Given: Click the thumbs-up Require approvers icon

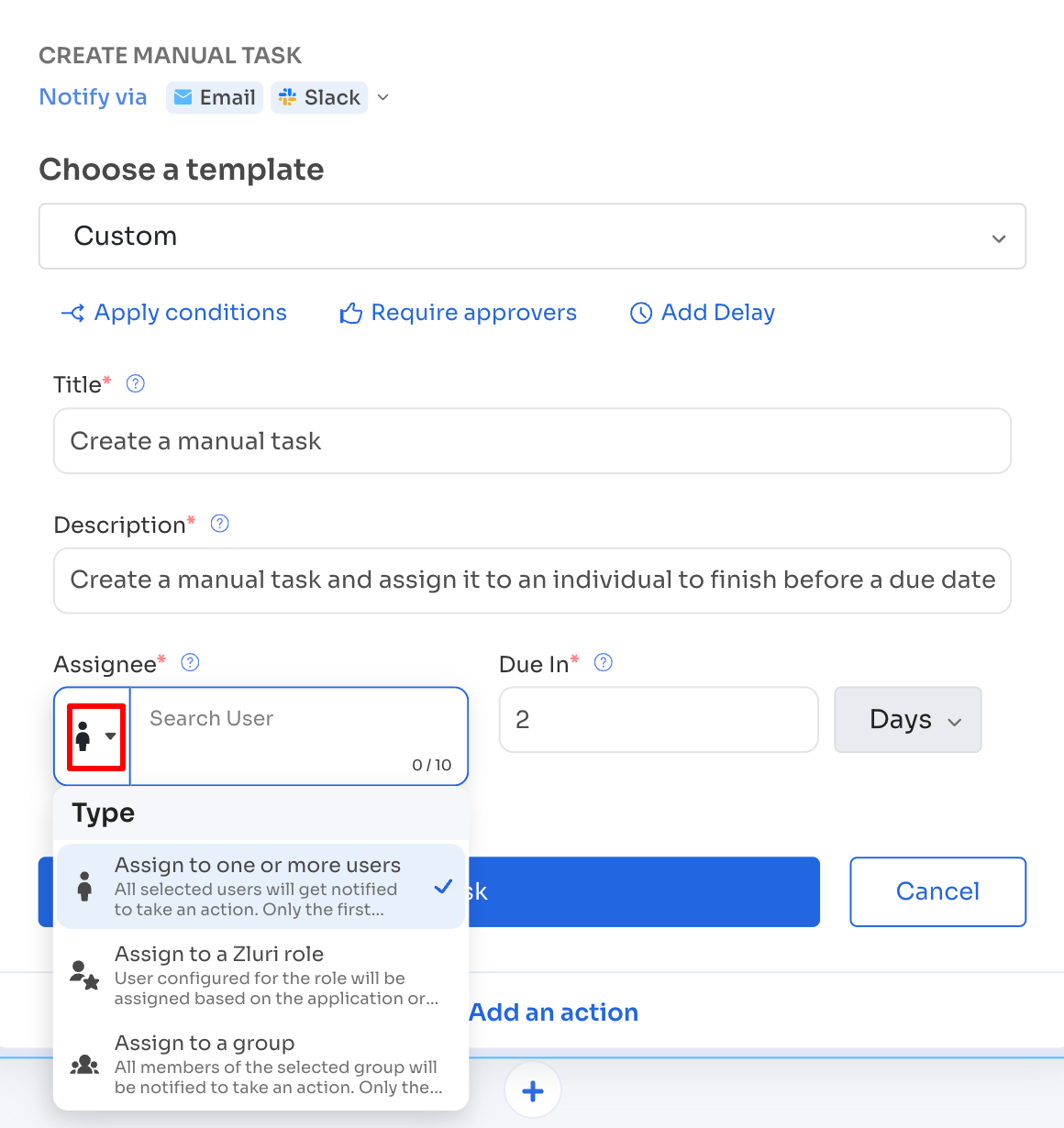Looking at the screenshot, I should (350, 313).
